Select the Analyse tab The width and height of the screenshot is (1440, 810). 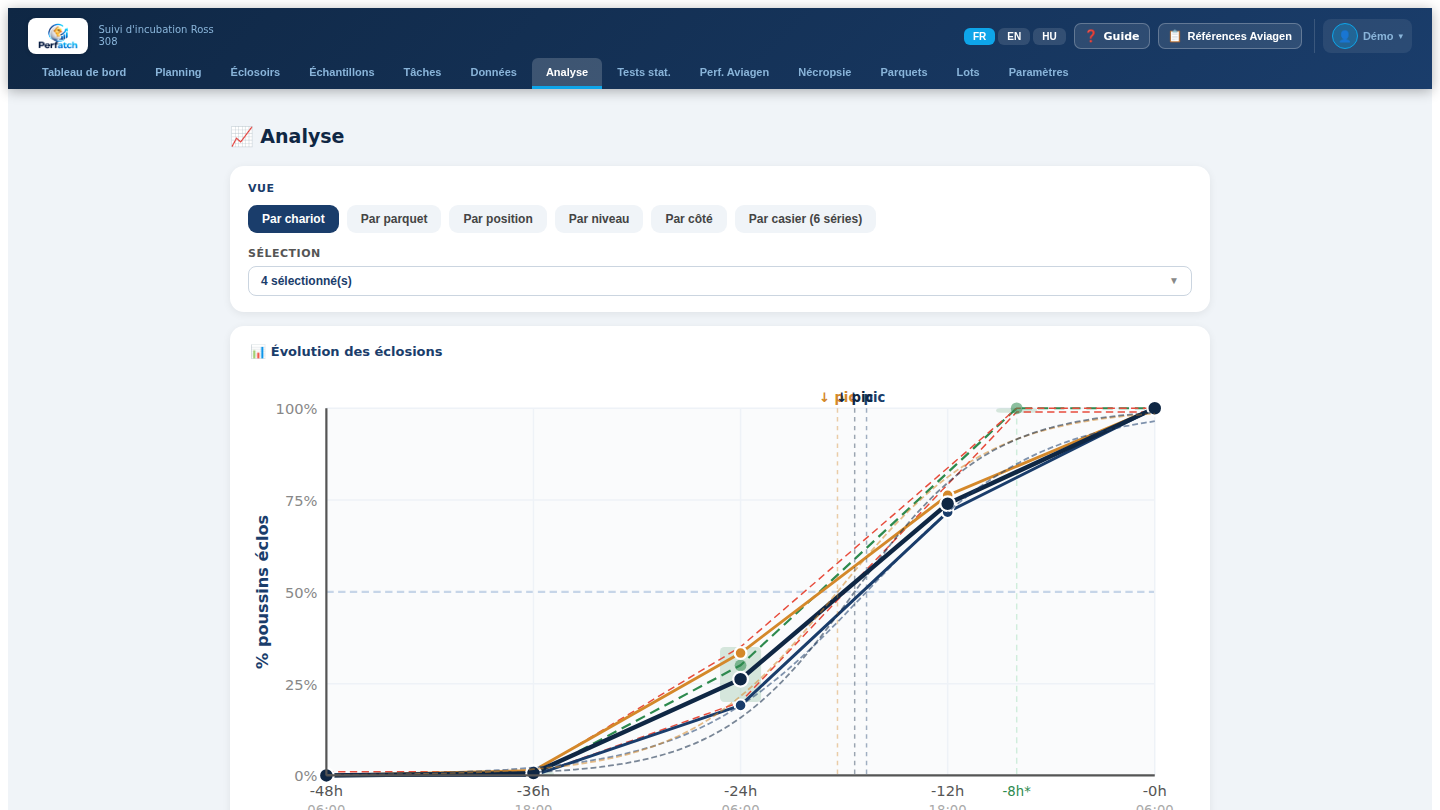[x=567, y=72]
